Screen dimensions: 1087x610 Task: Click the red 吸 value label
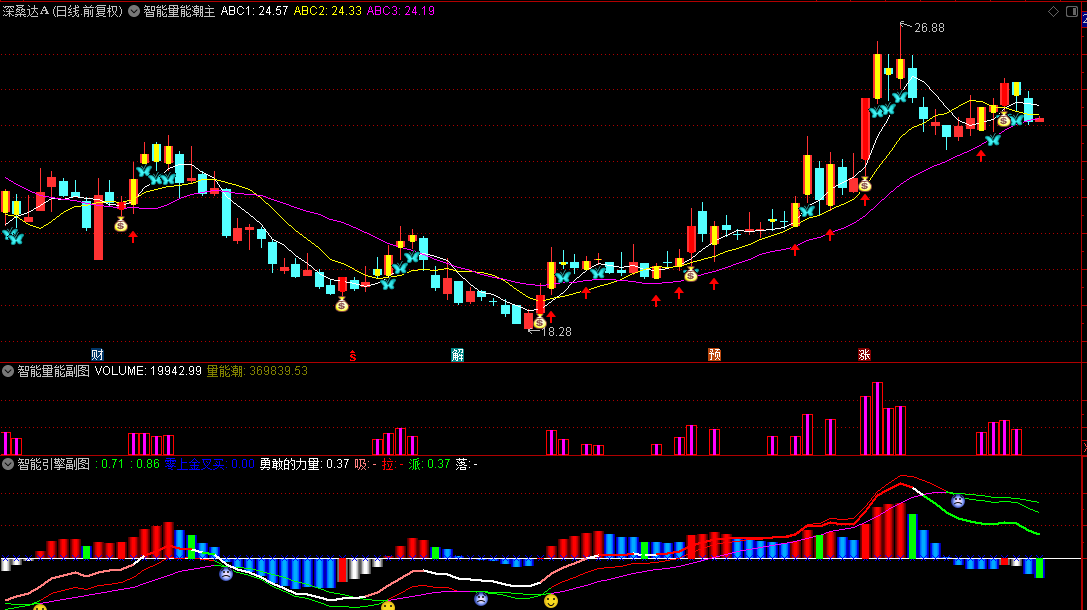[365, 464]
